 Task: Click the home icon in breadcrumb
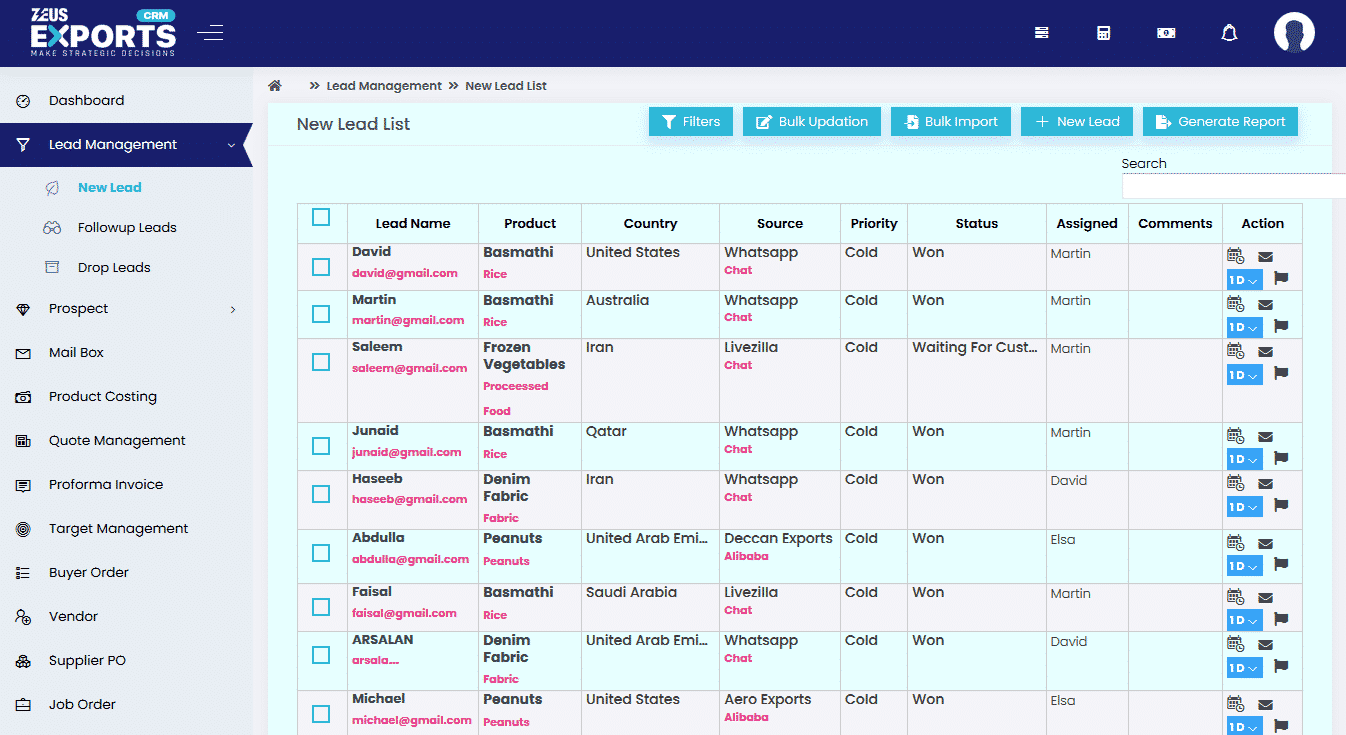pyautogui.click(x=275, y=86)
